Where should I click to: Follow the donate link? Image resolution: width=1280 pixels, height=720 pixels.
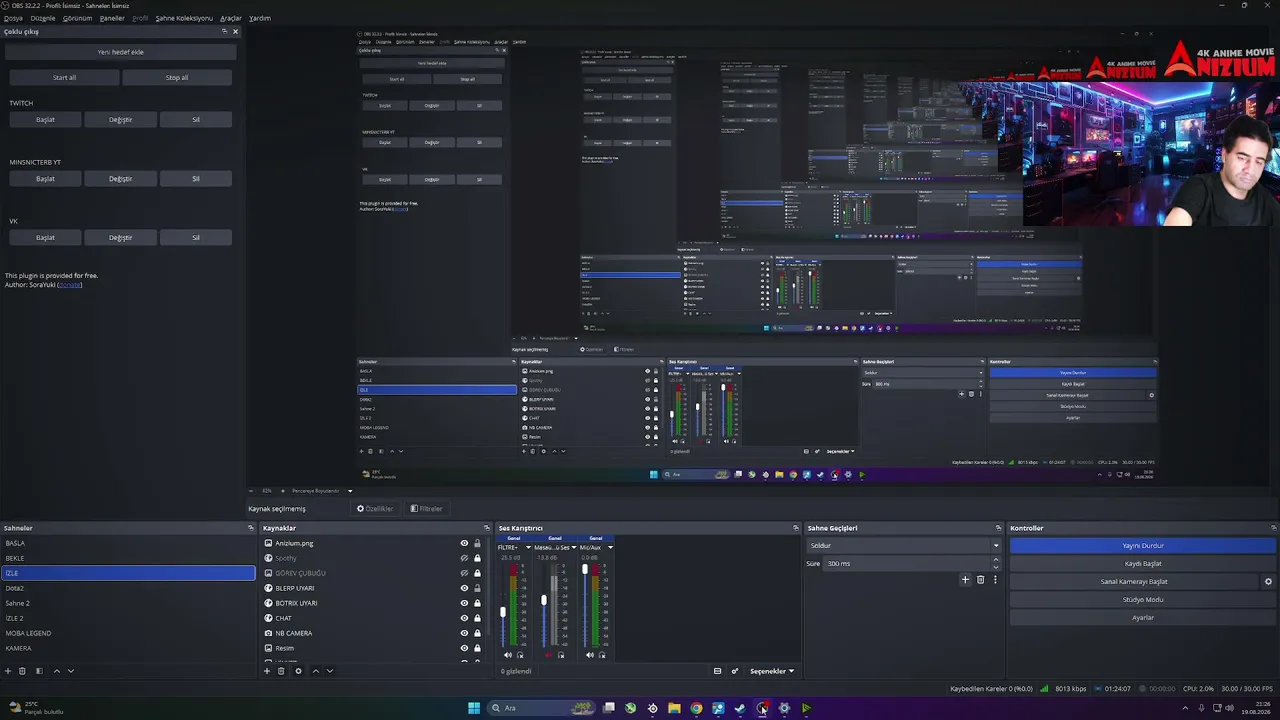69,285
